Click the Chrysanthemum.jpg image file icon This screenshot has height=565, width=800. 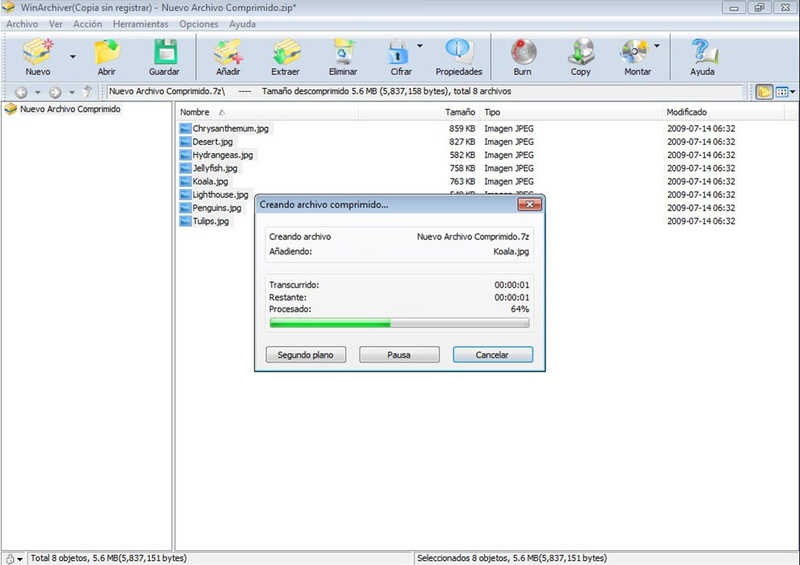click(x=185, y=129)
